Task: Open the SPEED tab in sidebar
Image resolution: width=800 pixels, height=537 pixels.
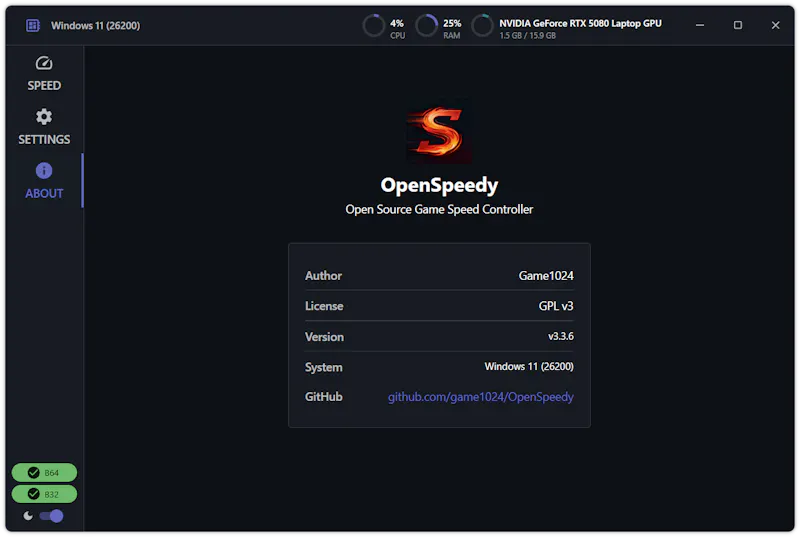Action: click(x=44, y=74)
